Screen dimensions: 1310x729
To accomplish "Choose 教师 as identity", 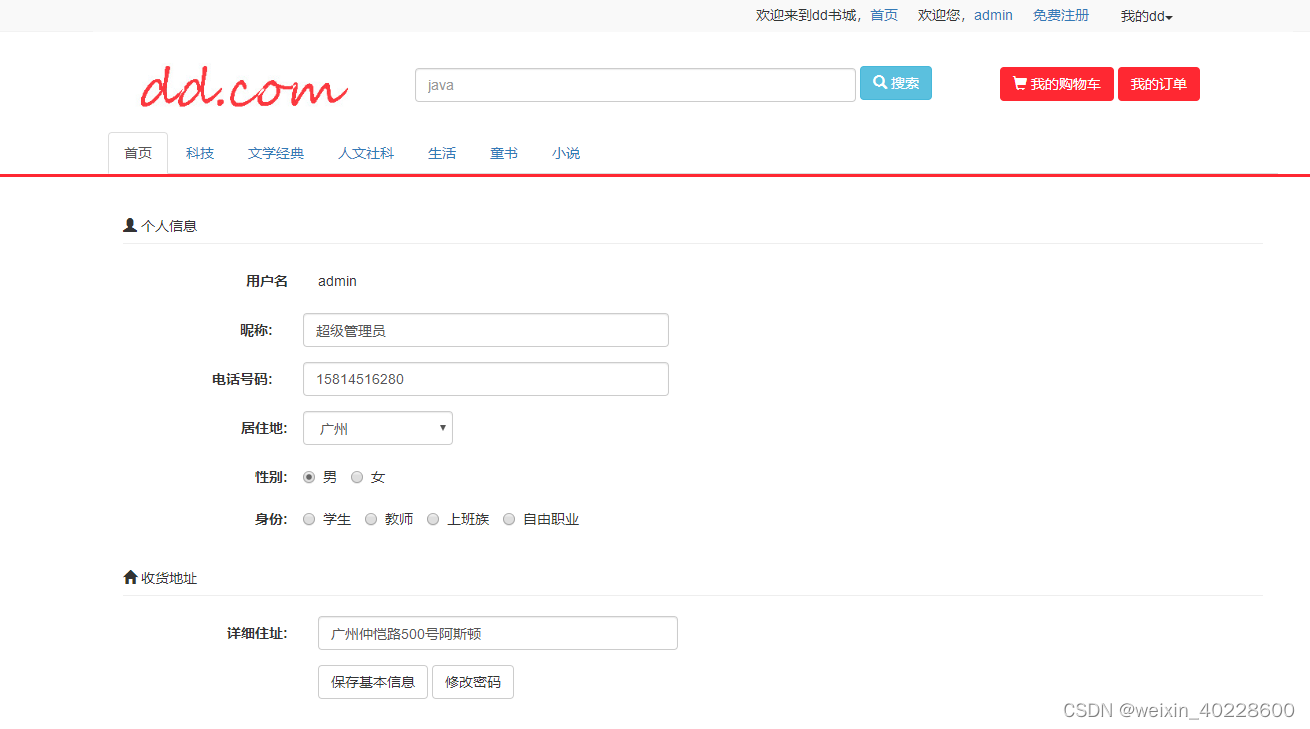I will pyautogui.click(x=371, y=519).
